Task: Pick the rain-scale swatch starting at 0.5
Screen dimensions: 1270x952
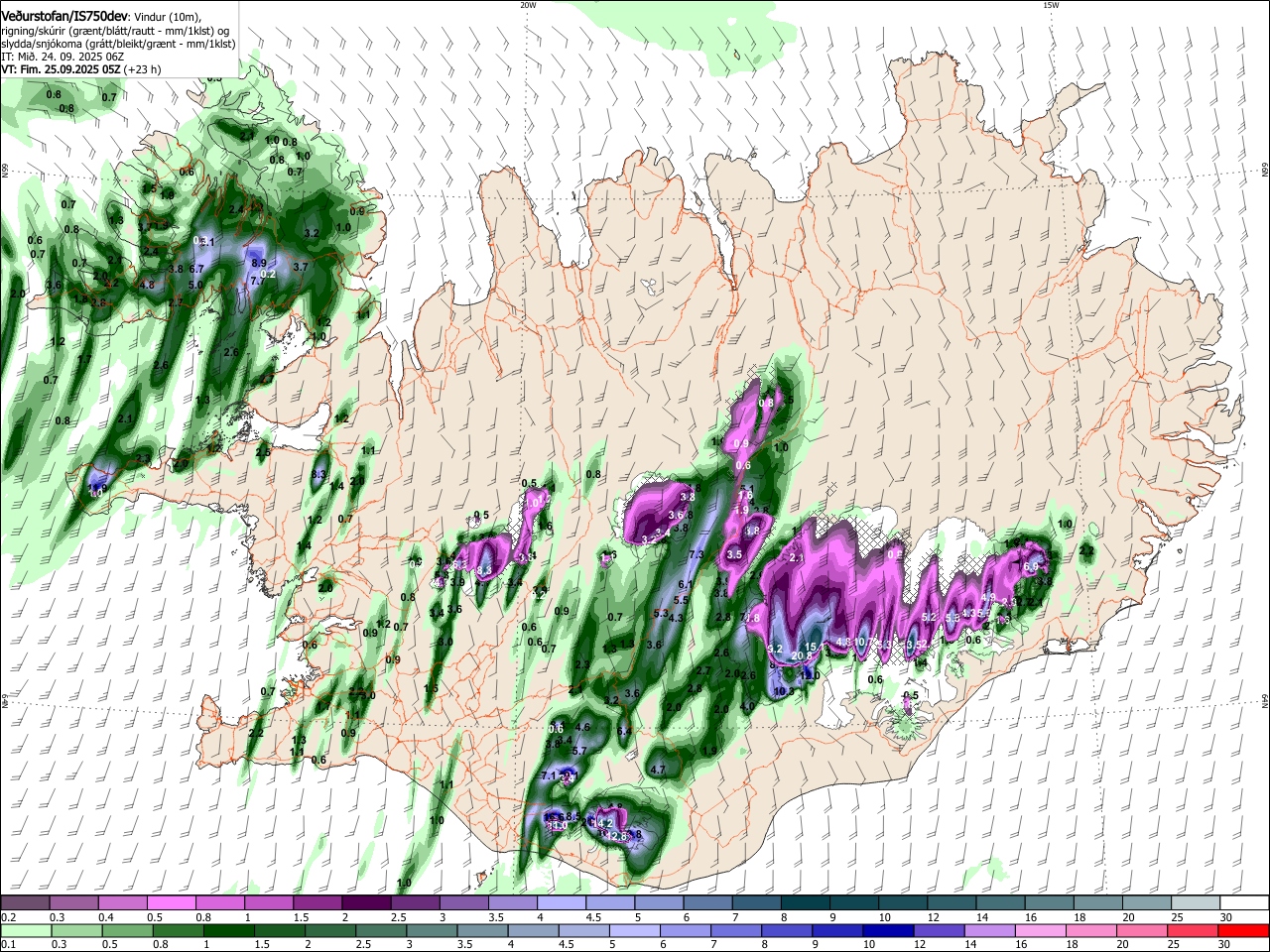Action: [129, 930]
